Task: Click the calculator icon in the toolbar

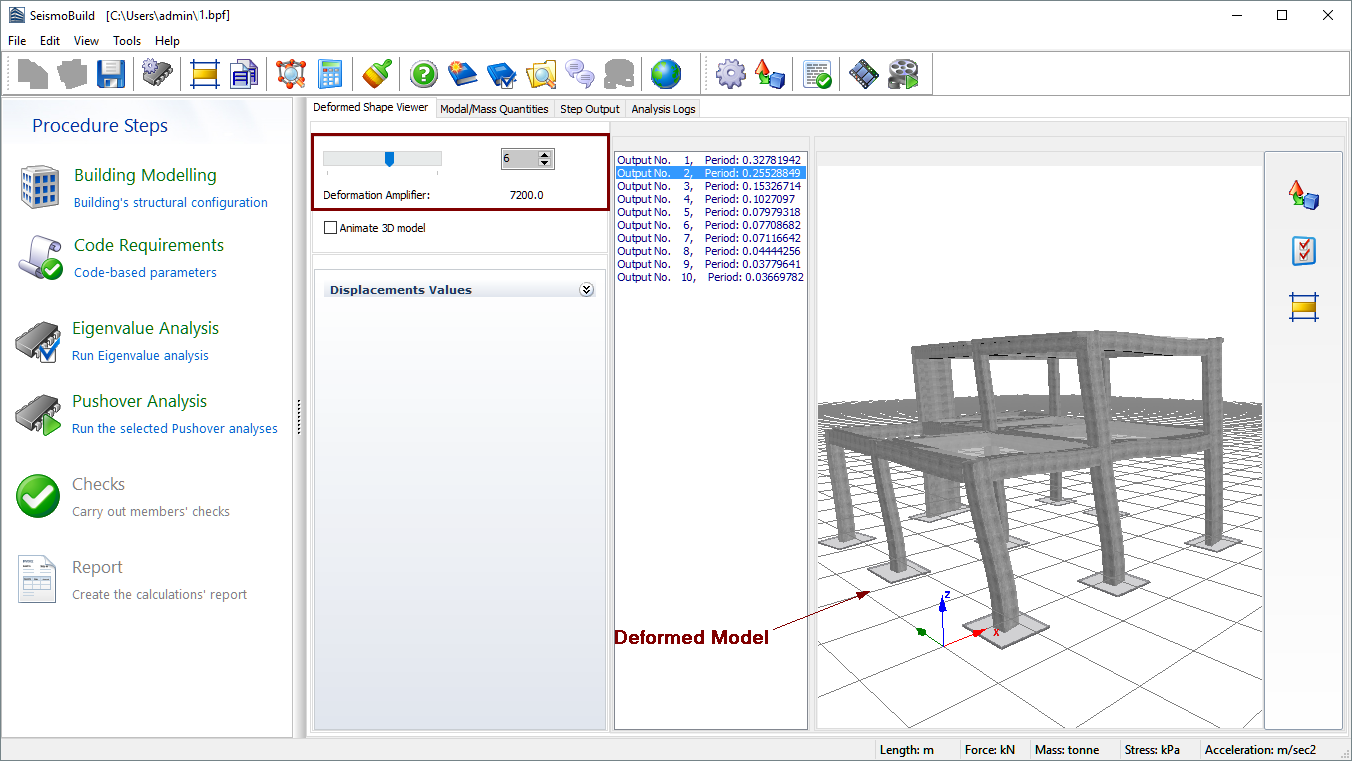Action: point(330,74)
